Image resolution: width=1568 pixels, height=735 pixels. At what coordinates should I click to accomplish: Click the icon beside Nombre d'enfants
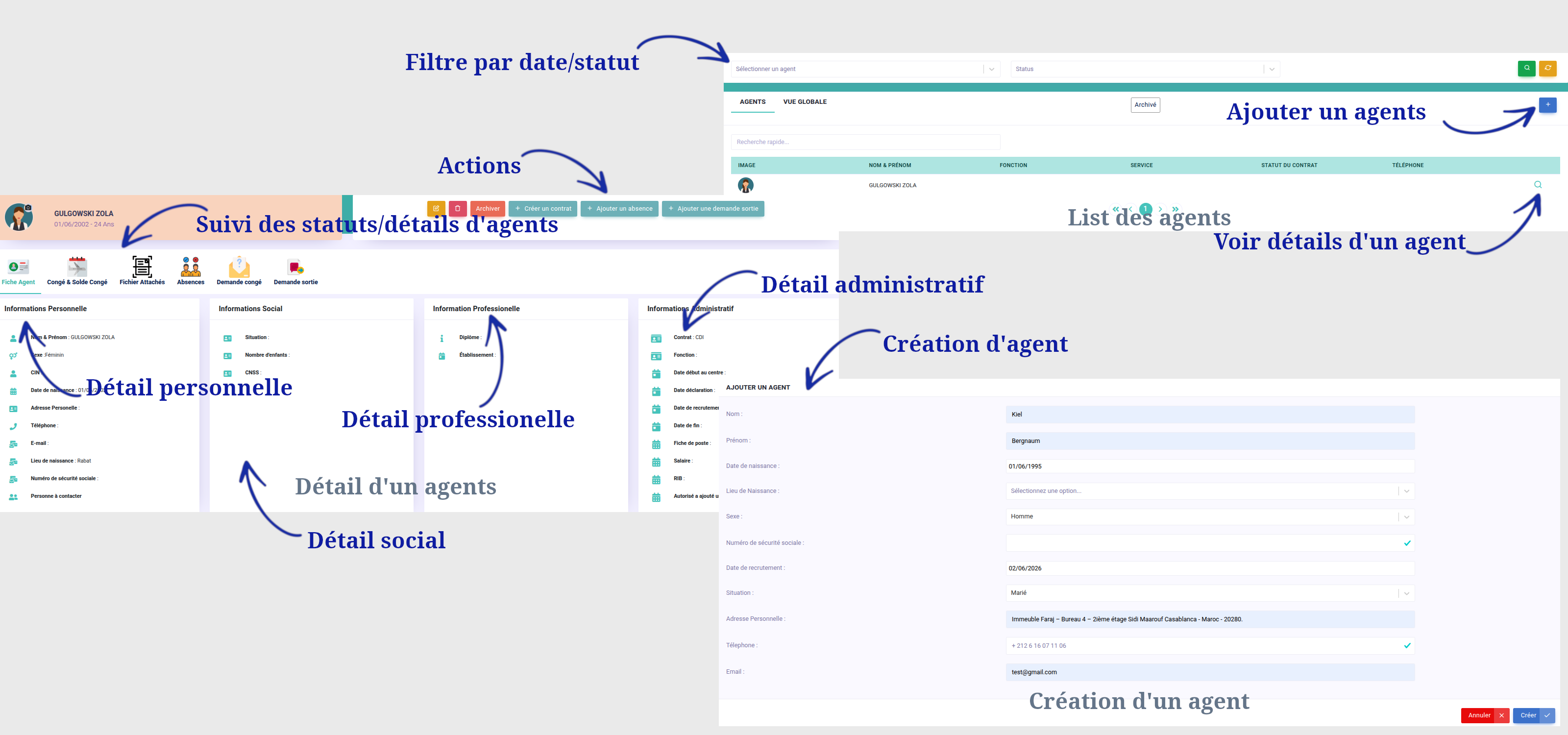tap(228, 356)
